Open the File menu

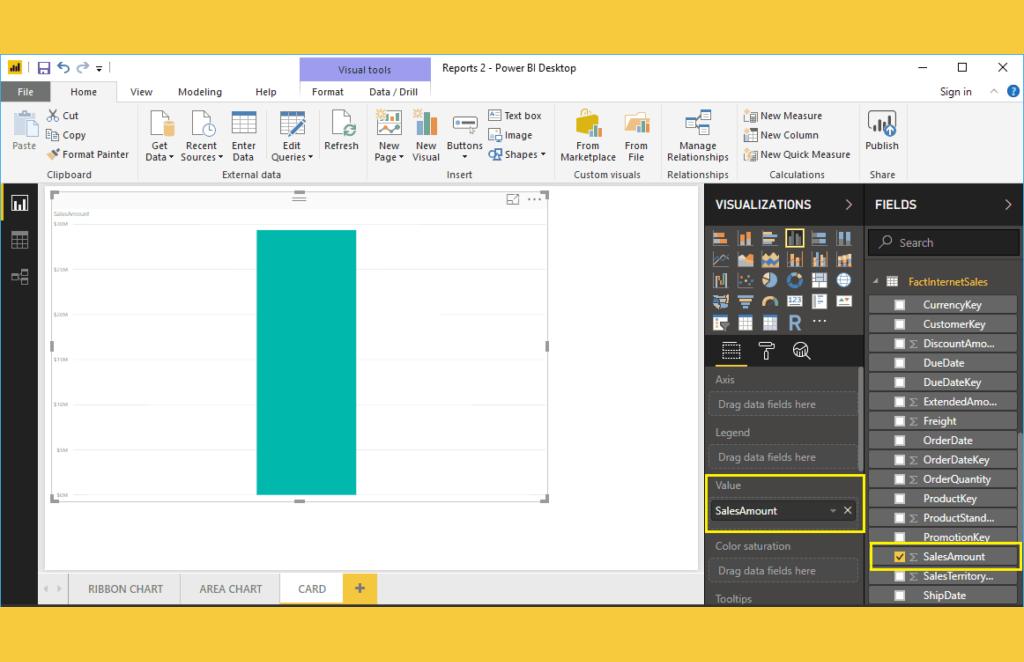(x=25, y=92)
